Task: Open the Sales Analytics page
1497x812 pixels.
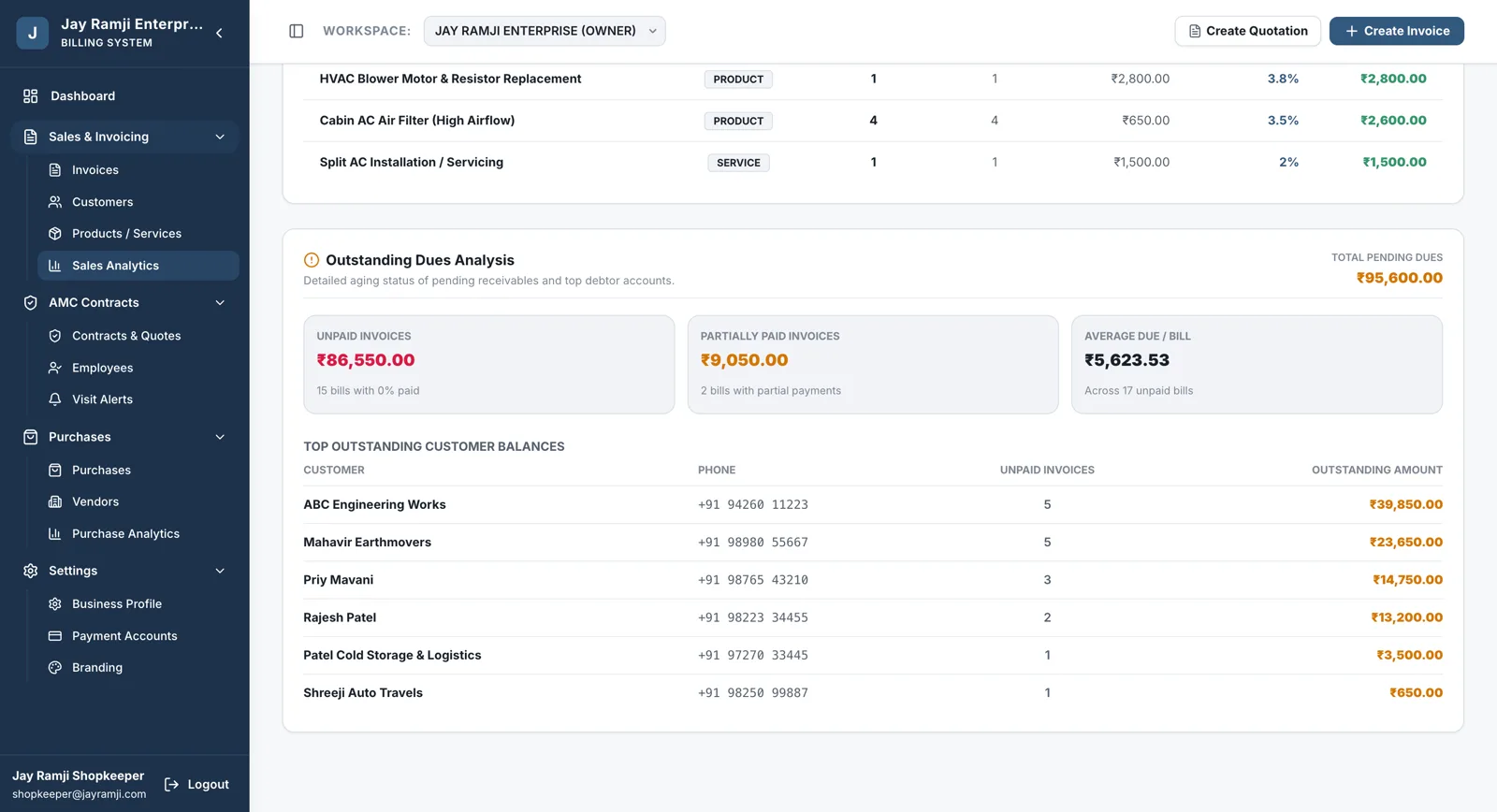Action: click(x=138, y=266)
